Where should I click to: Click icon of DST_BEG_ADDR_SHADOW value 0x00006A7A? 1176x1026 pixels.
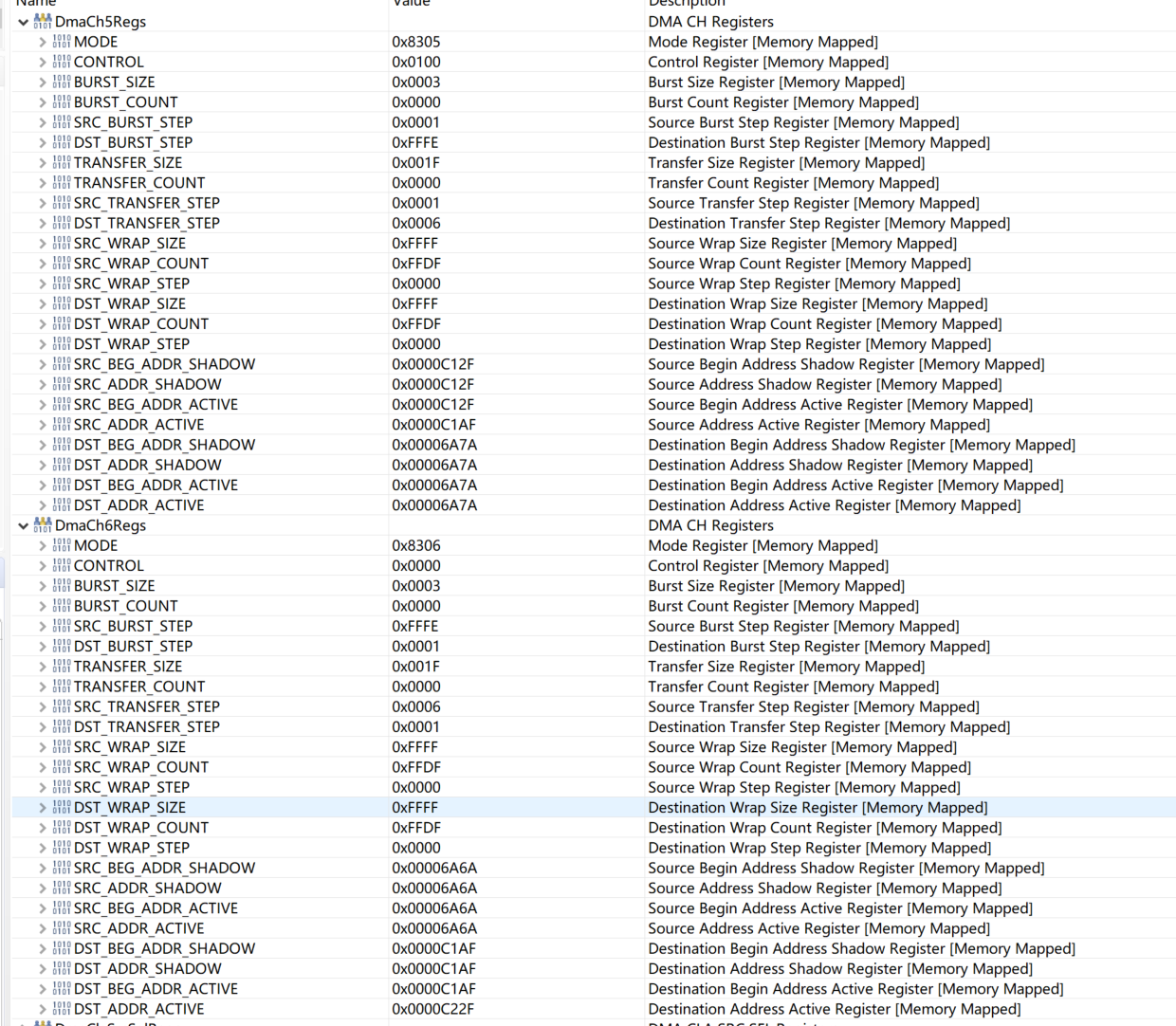coord(62,445)
